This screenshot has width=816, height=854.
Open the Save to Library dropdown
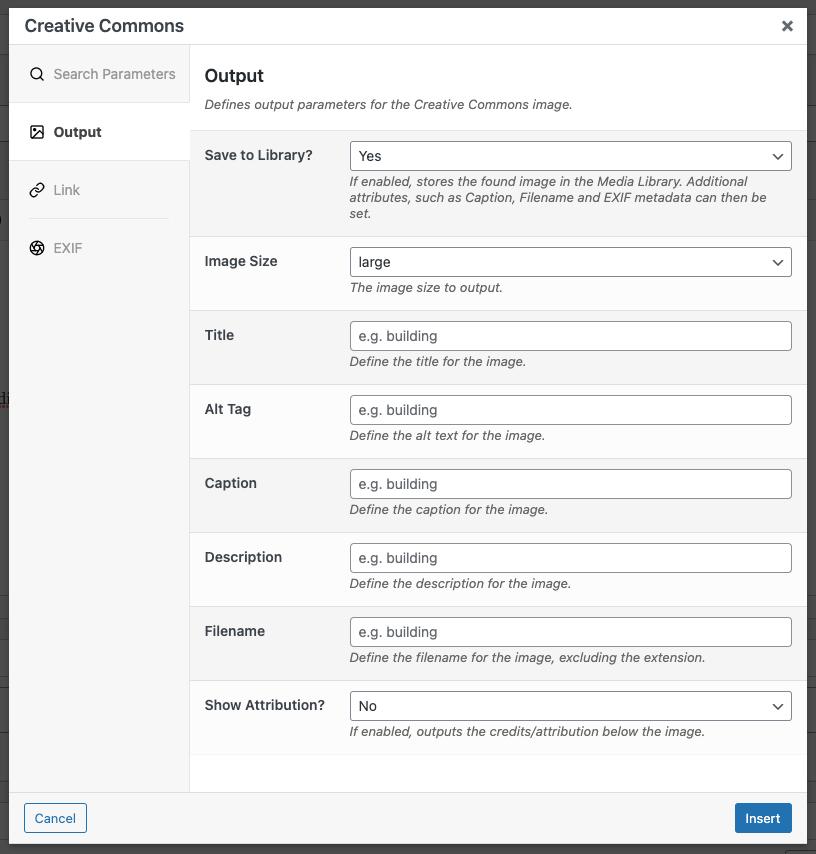570,156
